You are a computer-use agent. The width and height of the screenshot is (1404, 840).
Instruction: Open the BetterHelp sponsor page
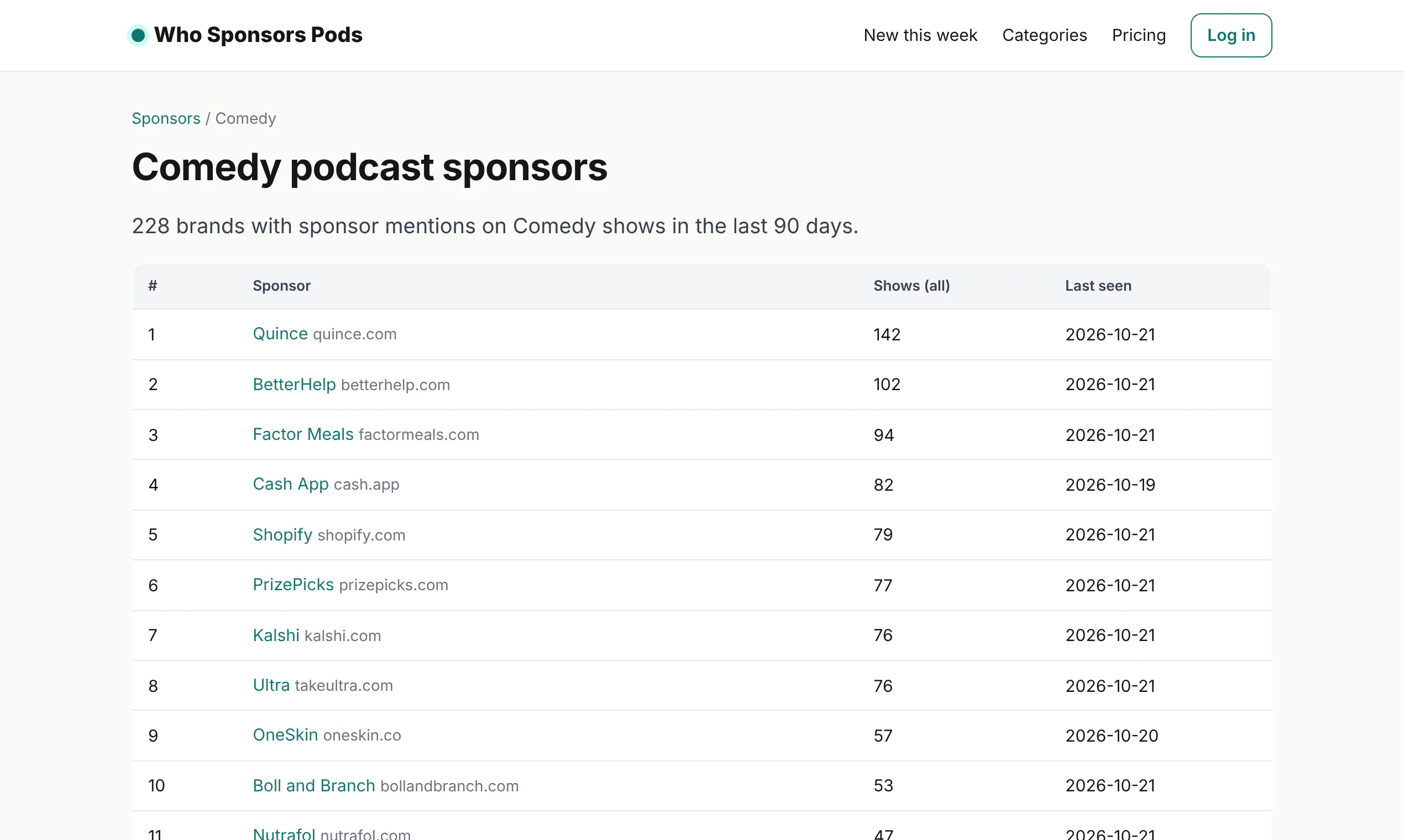click(295, 384)
